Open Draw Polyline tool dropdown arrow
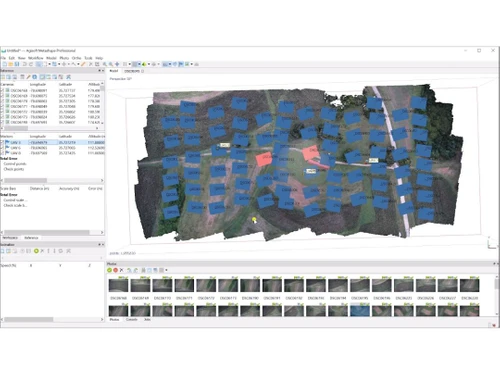The height and width of the screenshot is (375, 500). [78, 64]
